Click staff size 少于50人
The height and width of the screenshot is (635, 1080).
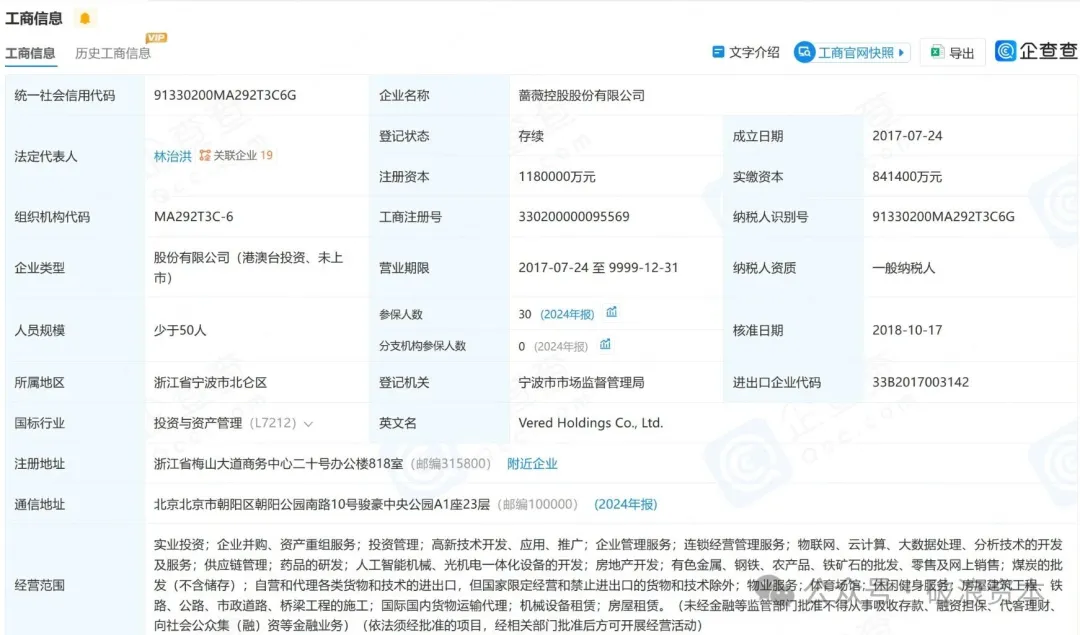pos(180,330)
